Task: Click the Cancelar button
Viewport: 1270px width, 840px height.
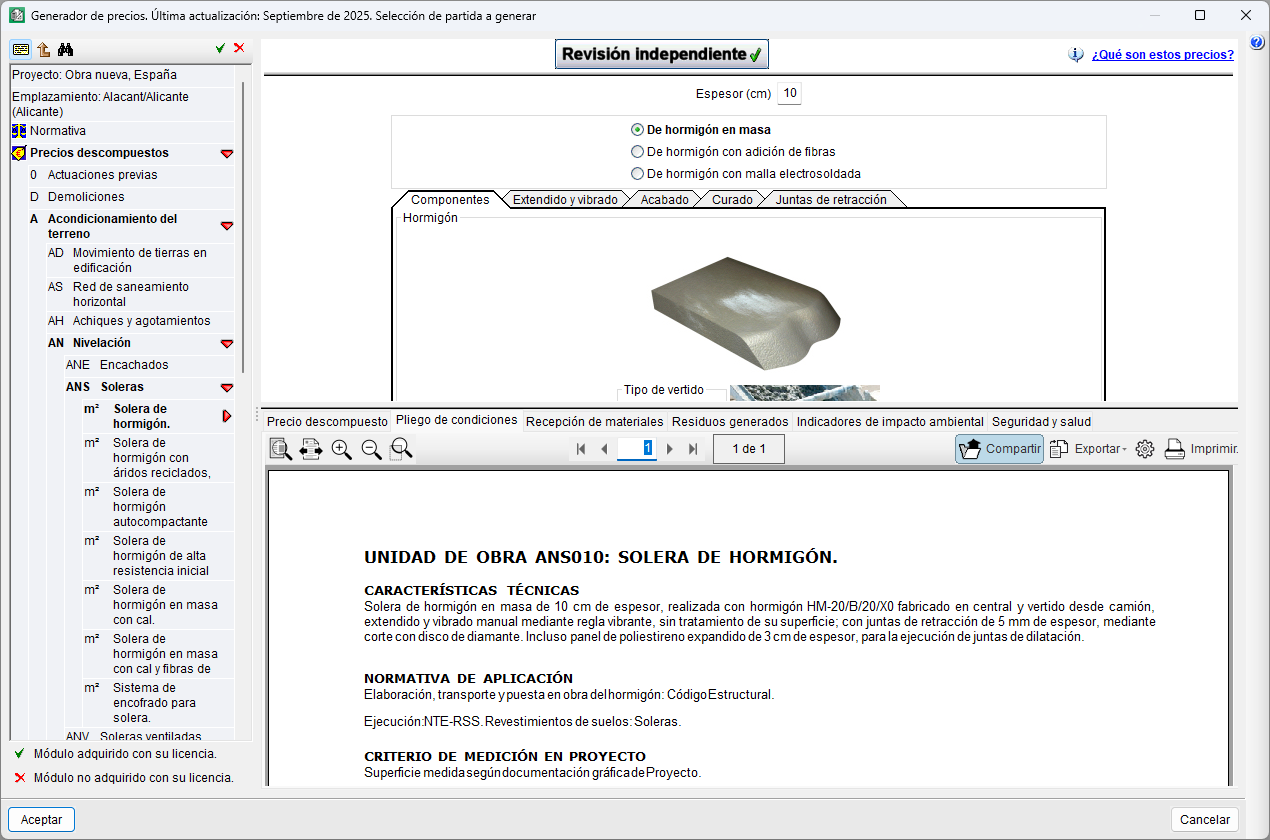Action: click(x=1205, y=819)
